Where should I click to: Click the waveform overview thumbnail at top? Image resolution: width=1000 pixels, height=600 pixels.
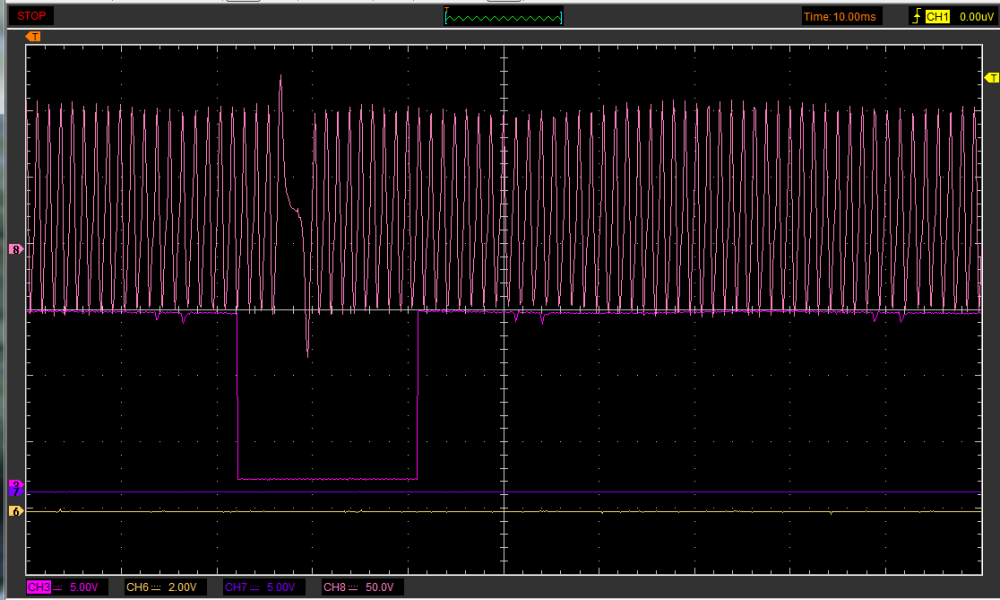[504, 16]
